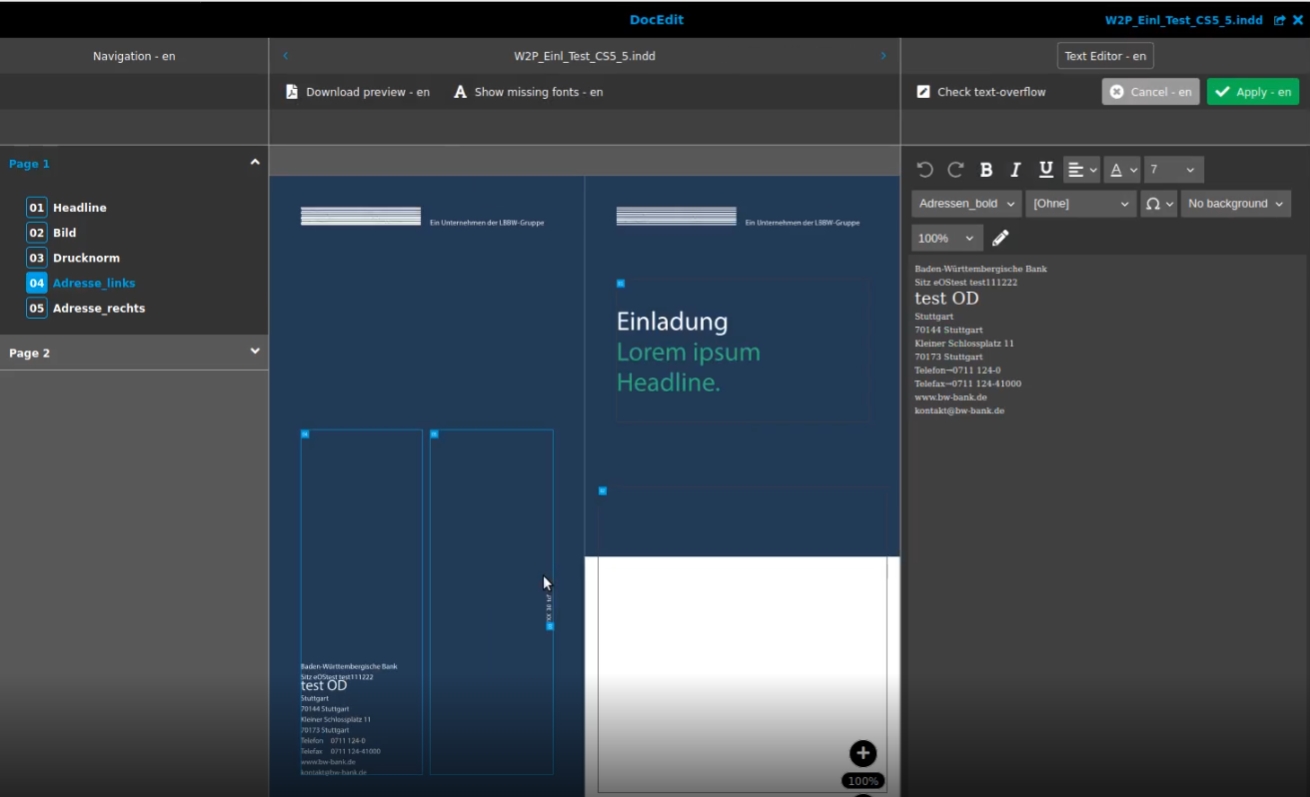This screenshot has height=797, width=1310.
Task: Click the black plus zoom-in button
Action: coord(863,754)
